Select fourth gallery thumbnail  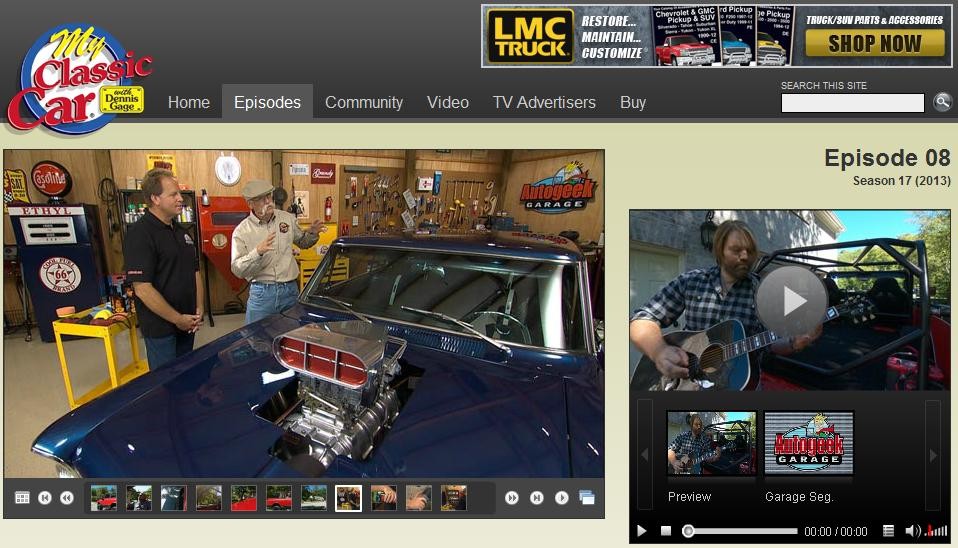point(209,498)
